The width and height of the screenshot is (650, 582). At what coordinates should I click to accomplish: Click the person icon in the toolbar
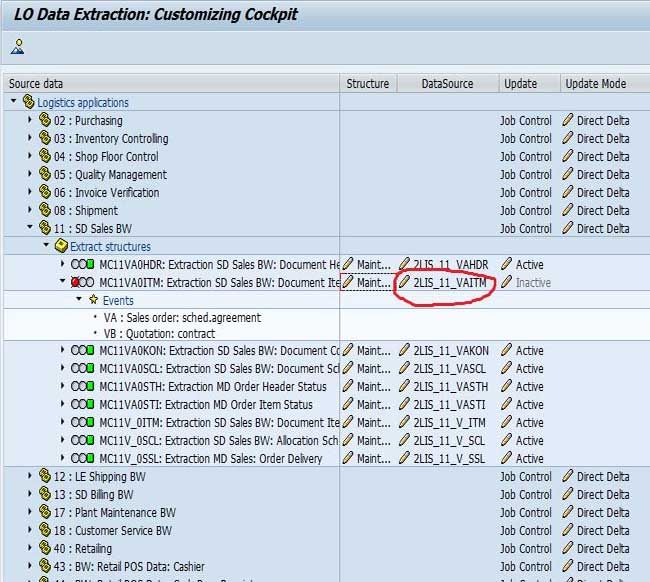18,46
